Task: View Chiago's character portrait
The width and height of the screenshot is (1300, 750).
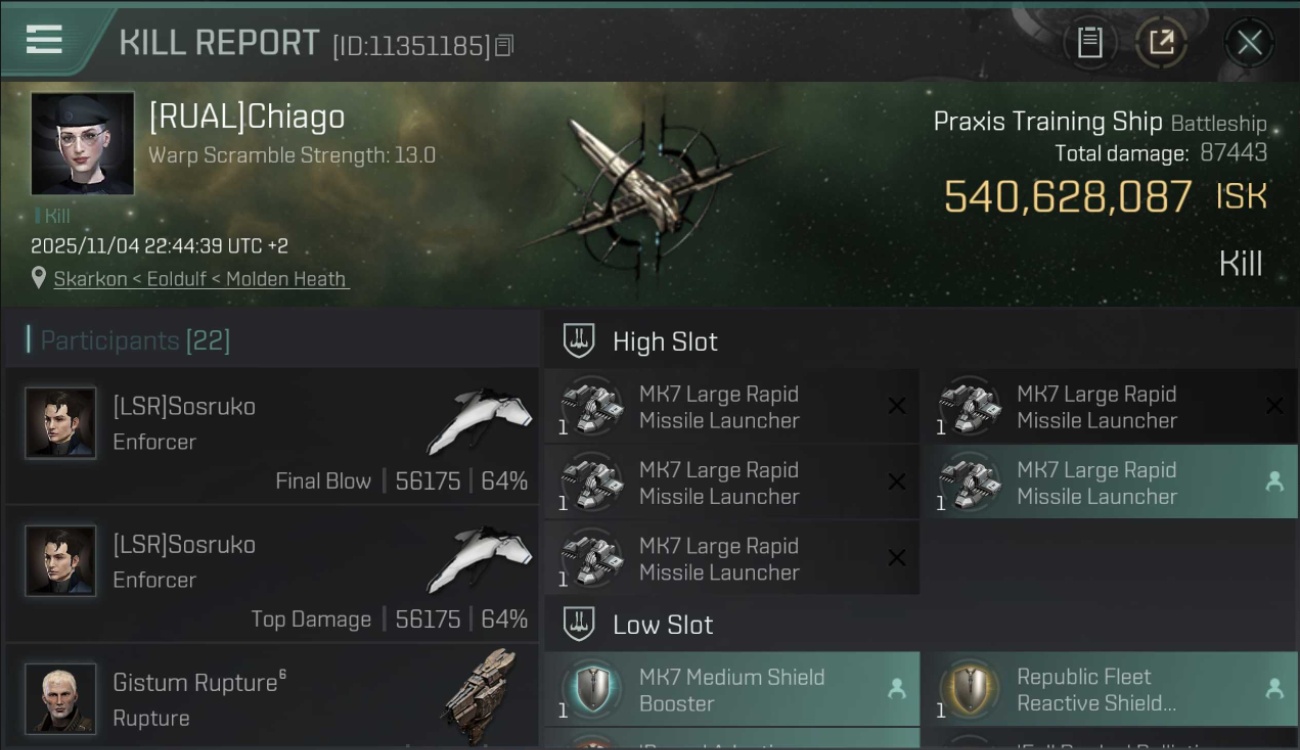Action: (x=83, y=143)
